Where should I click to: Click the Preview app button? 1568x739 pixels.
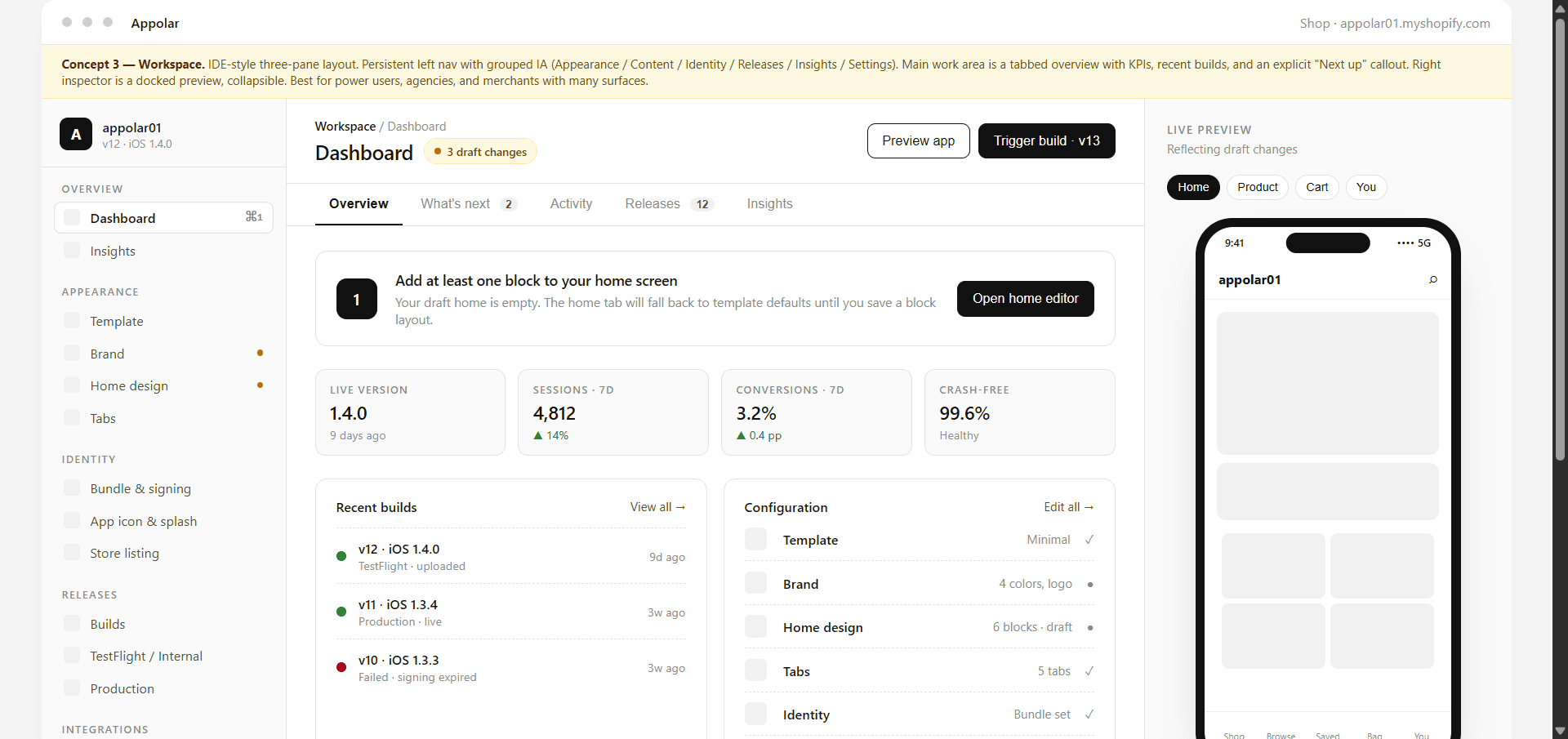(918, 140)
